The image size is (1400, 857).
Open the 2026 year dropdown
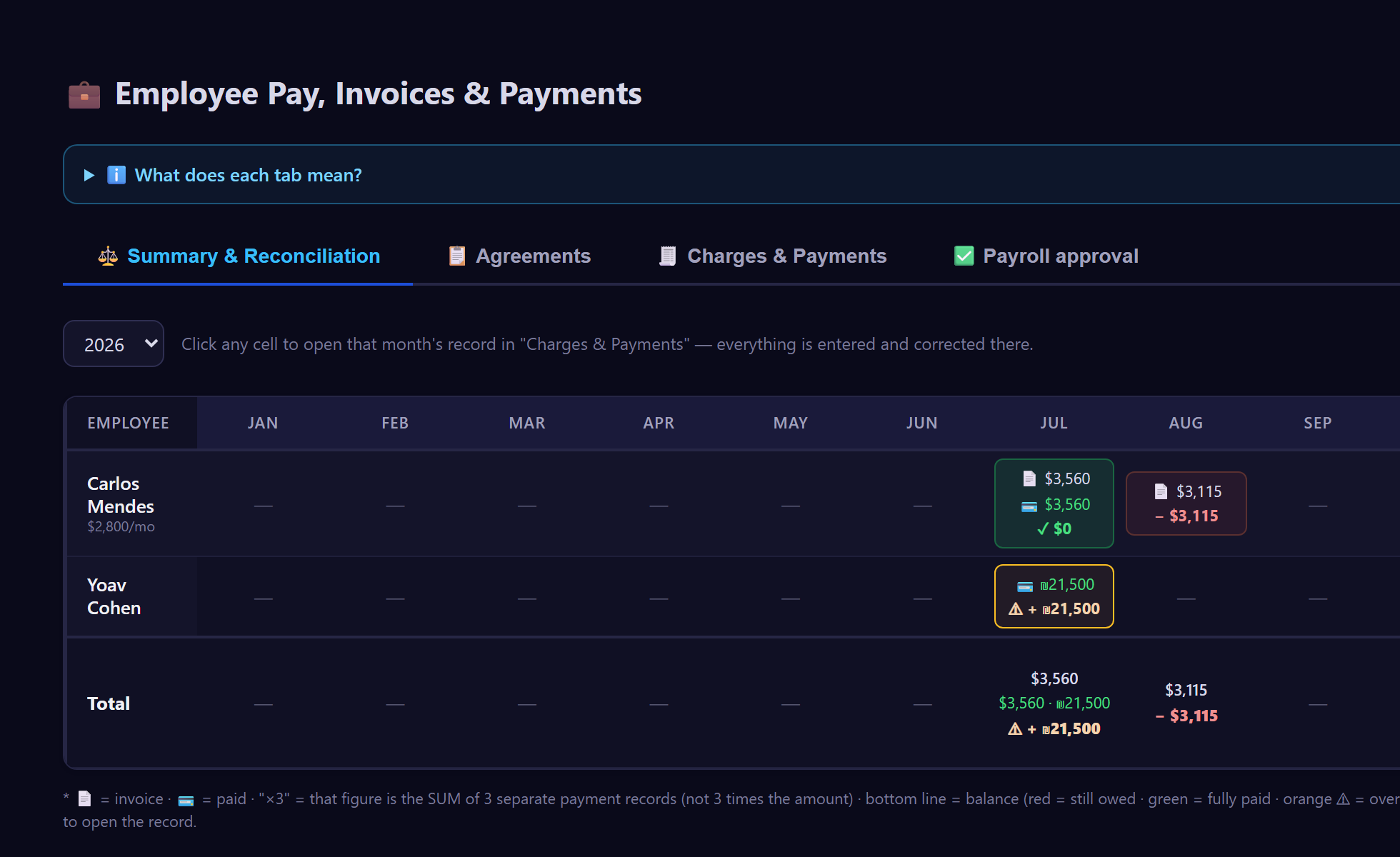pos(114,344)
